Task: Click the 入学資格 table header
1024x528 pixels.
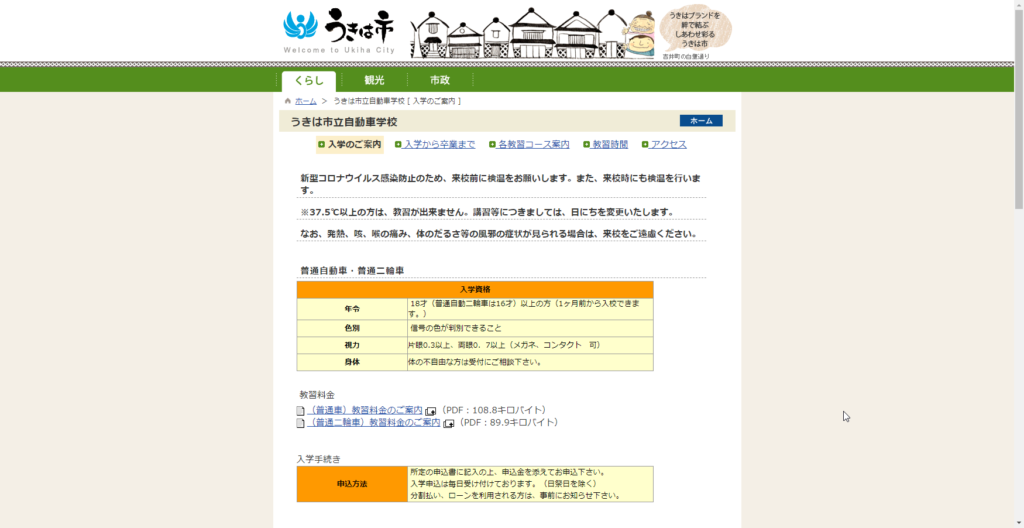Action: pos(475,289)
